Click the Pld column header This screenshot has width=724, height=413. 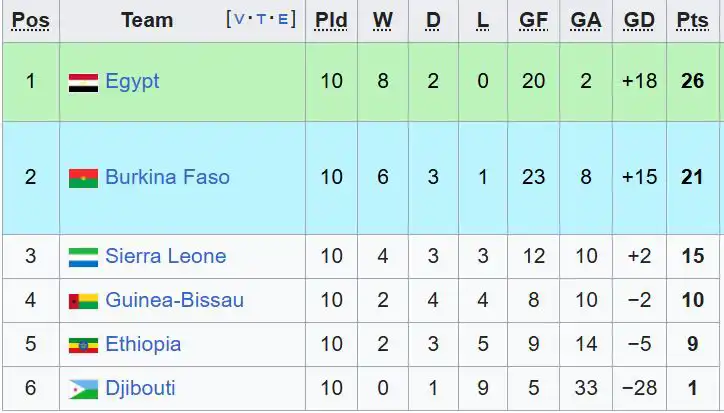(331, 20)
